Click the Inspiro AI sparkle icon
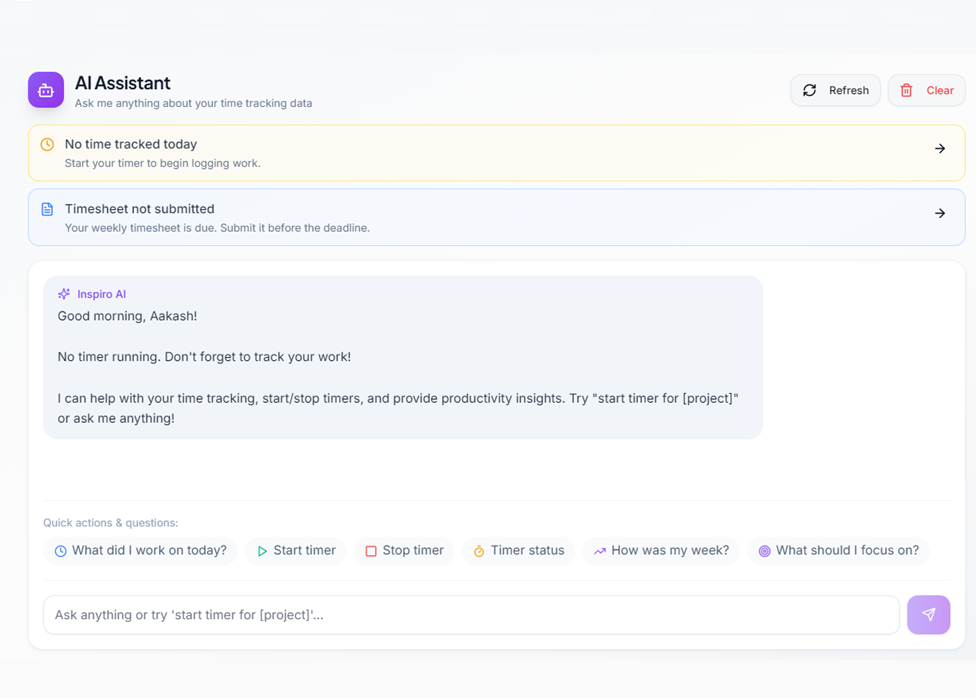 click(62, 293)
